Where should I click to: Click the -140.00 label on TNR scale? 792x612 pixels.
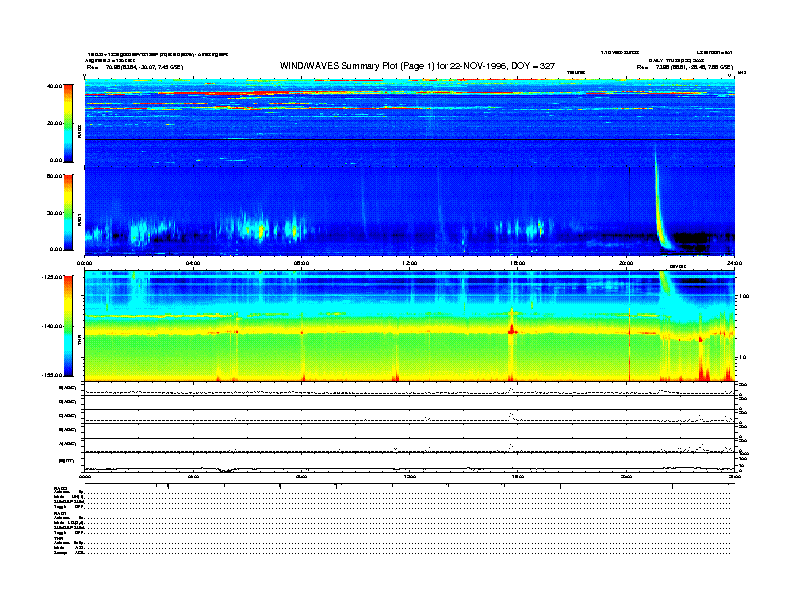coord(52,326)
